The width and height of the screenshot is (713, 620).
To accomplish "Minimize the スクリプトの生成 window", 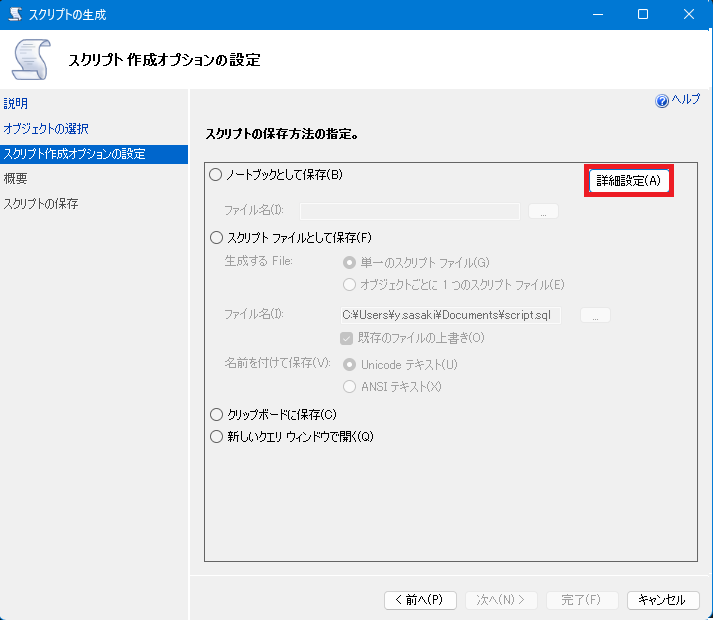I will click(x=598, y=15).
